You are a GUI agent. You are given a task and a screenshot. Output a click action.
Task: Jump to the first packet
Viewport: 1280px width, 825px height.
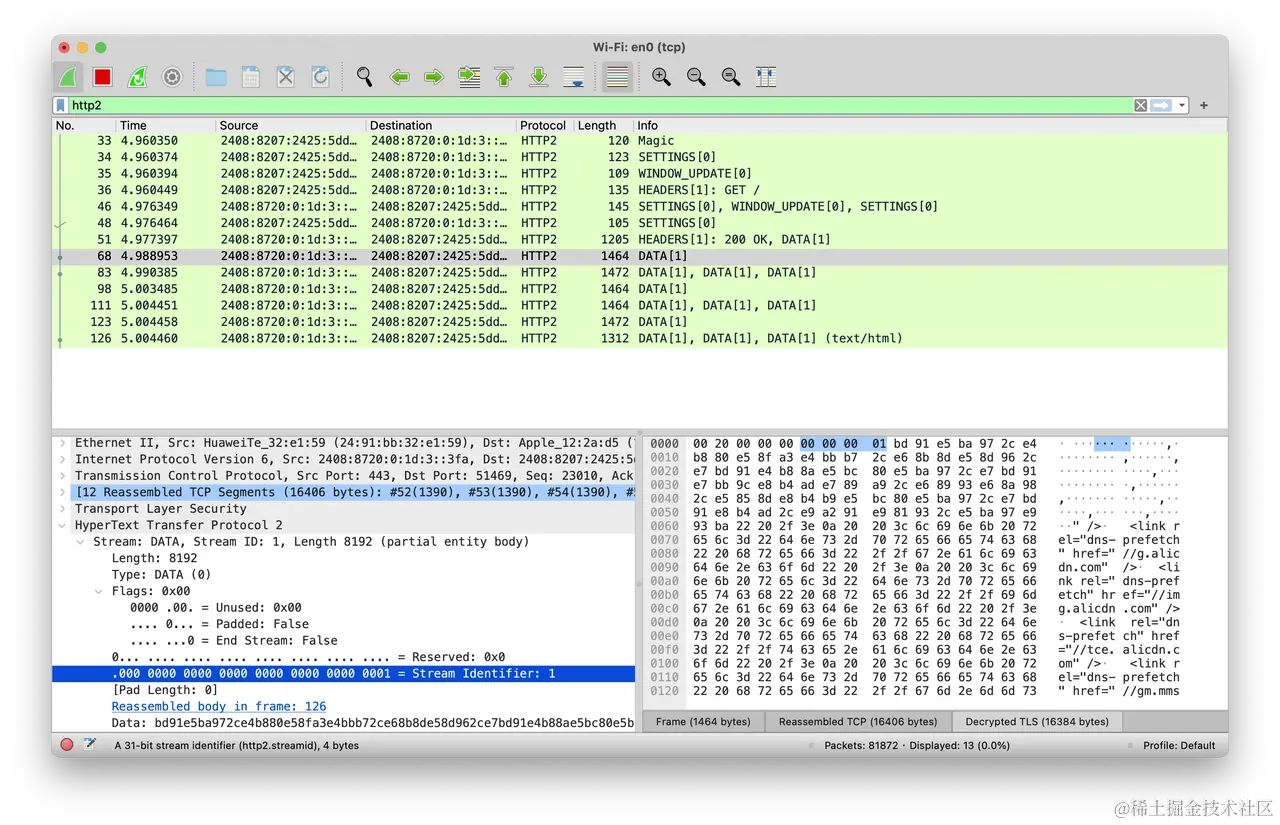click(504, 77)
